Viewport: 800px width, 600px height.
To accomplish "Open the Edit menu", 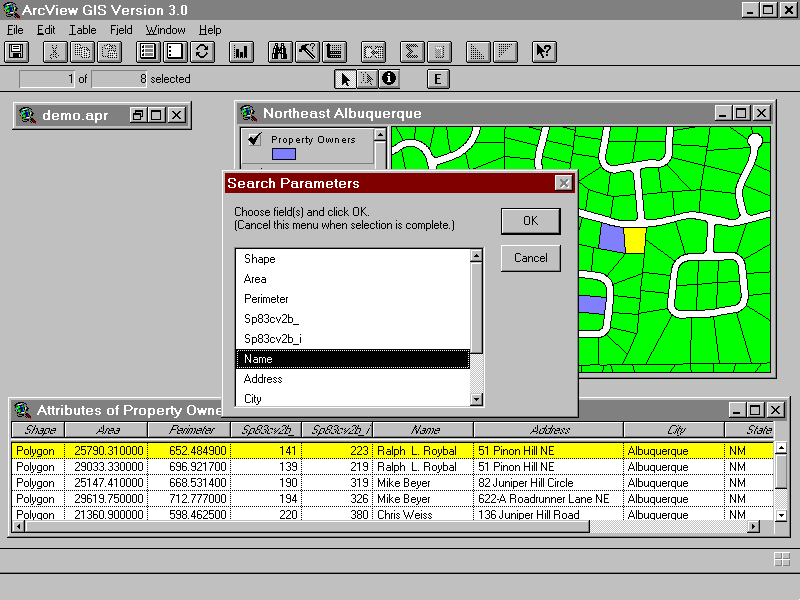I will (x=46, y=30).
